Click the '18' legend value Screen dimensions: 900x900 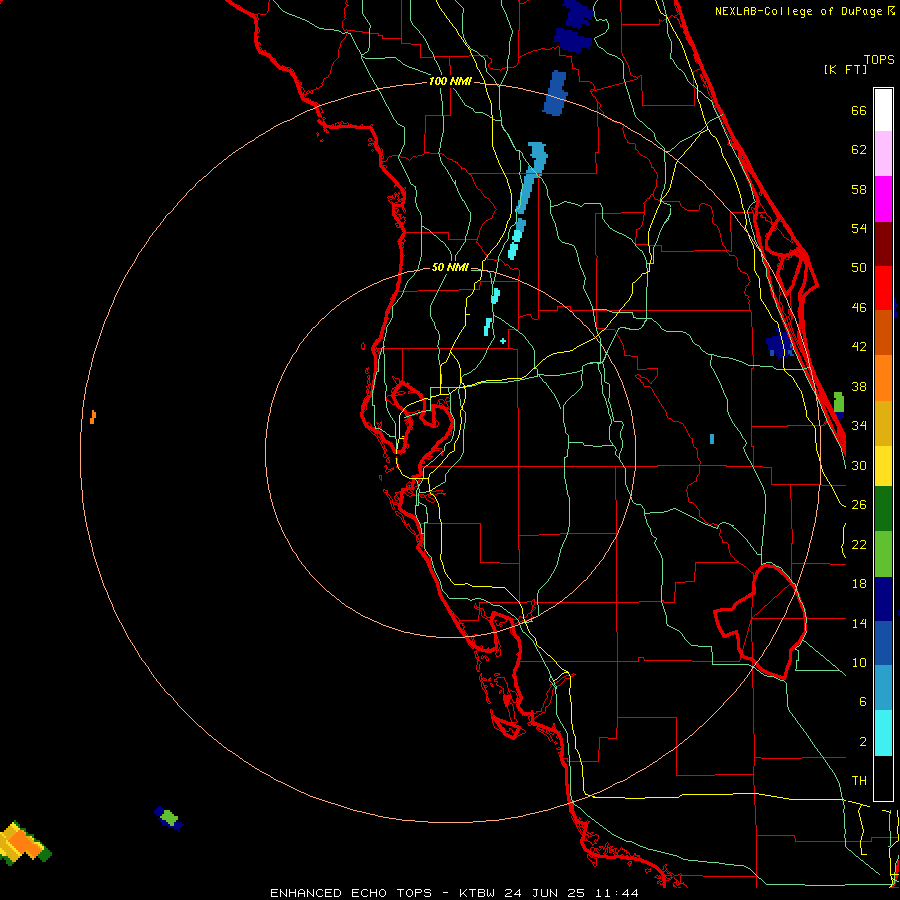(x=859, y=584)
